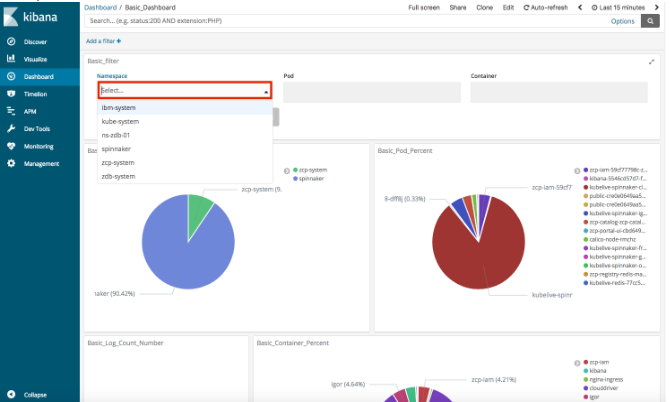Click the Kibana query search field
The image size is (671, 402).
362,21
